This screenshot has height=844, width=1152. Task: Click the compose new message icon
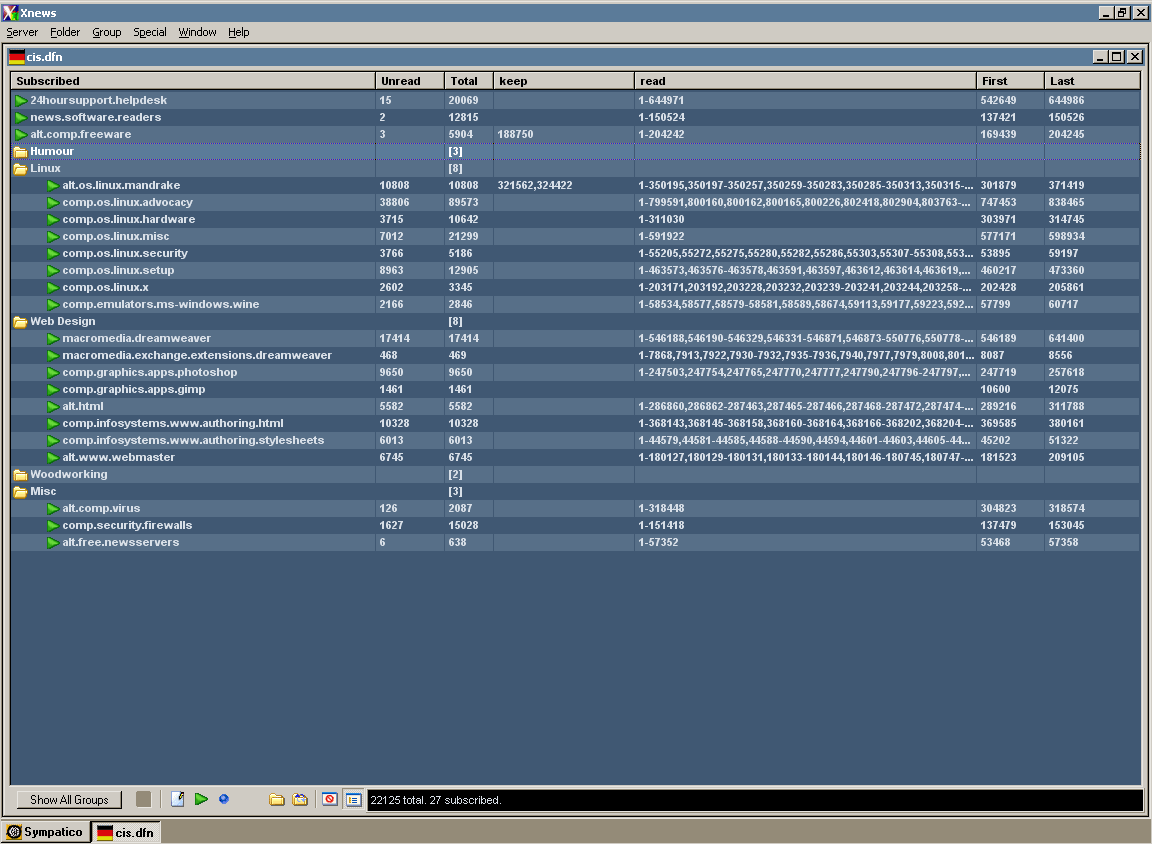(178, 799)
